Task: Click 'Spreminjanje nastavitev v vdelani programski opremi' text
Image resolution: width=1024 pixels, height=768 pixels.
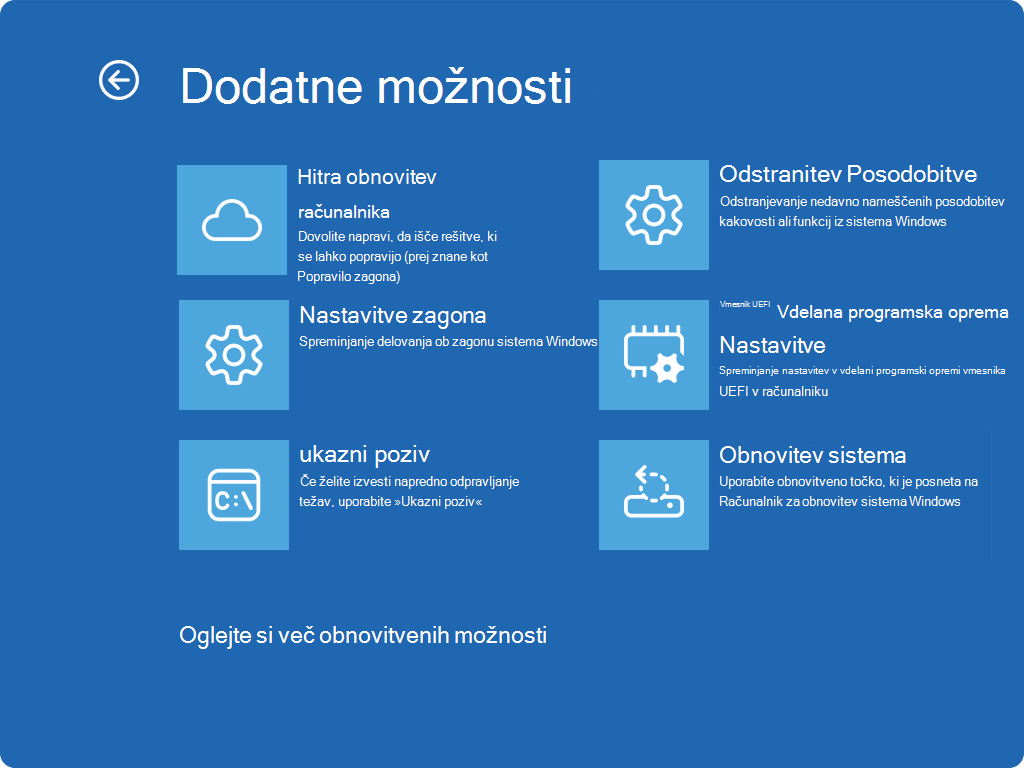Action: [x=862, y=381]
